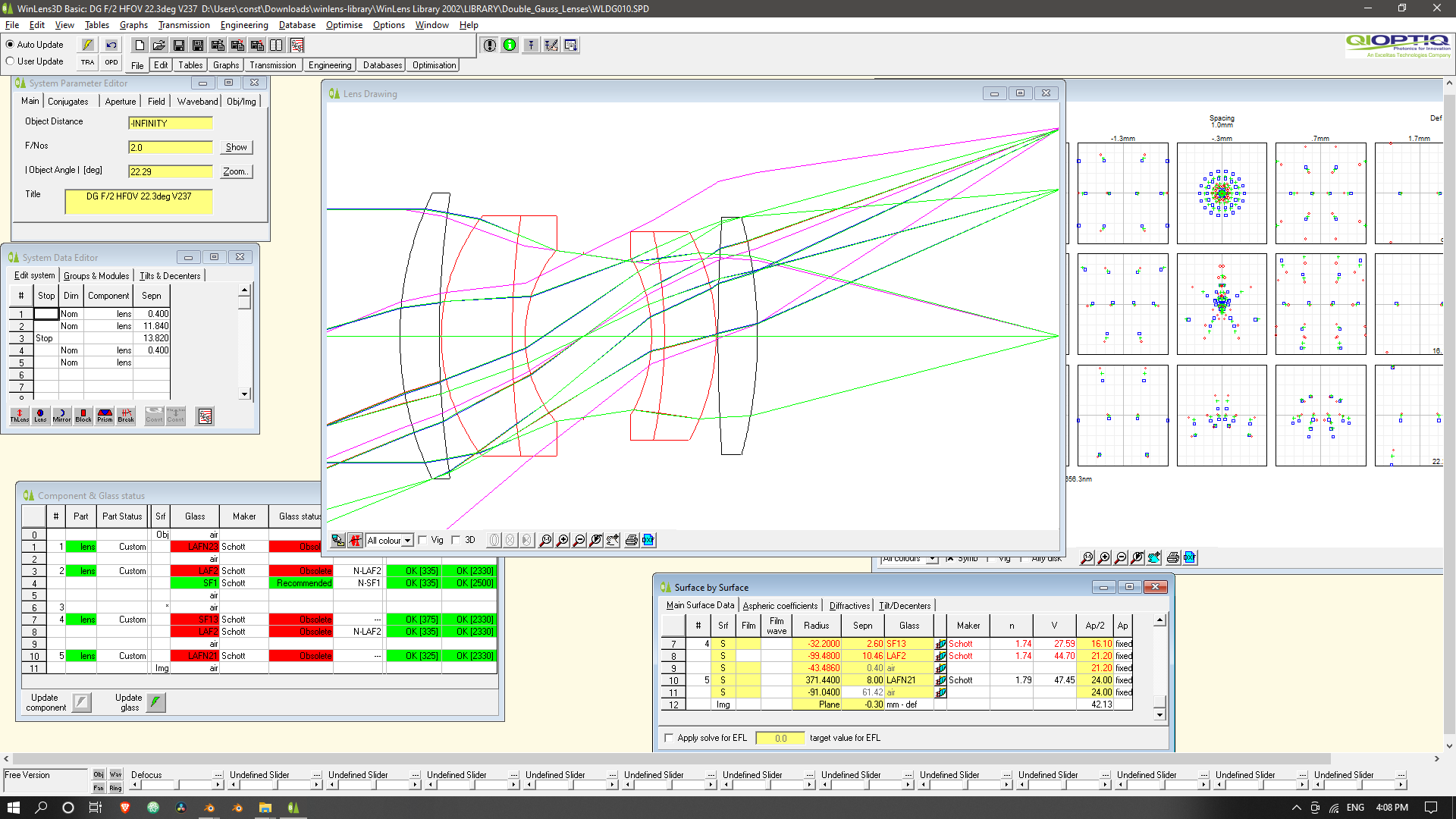Screen dimensions: 1456x819
Task: Click the zoom-in magnifier in Lens Drawing
Action: pos(562,540)
